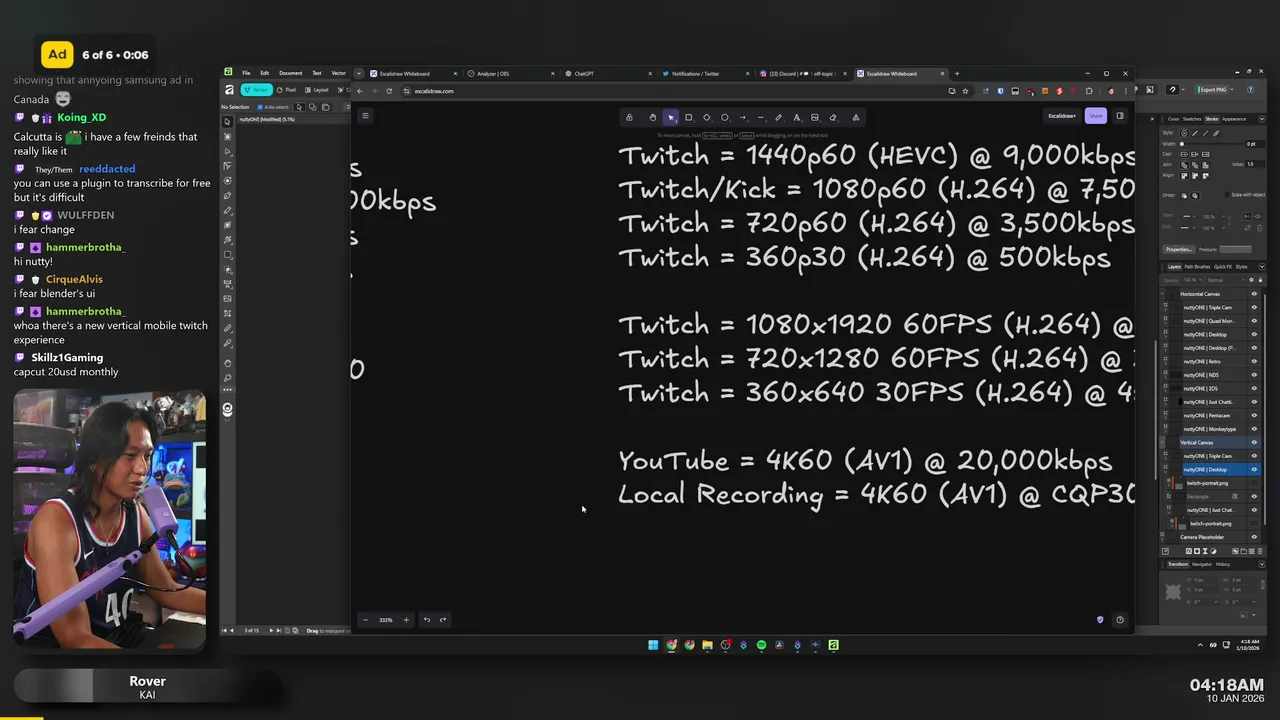Collapse the Vertical Canvas layer group

(1162, 442)
